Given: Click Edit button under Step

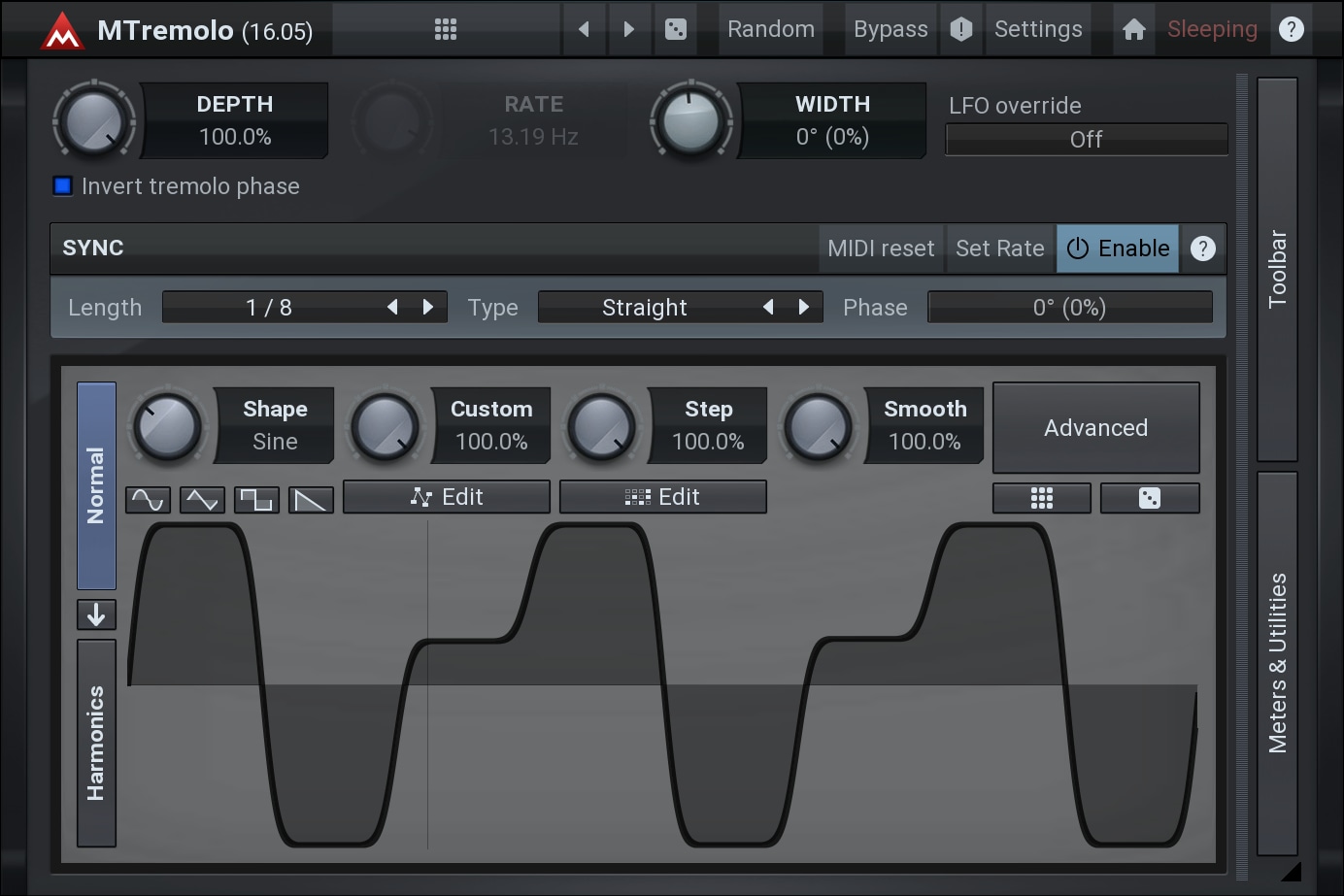Looking at the screenshot, I should 663,497.
